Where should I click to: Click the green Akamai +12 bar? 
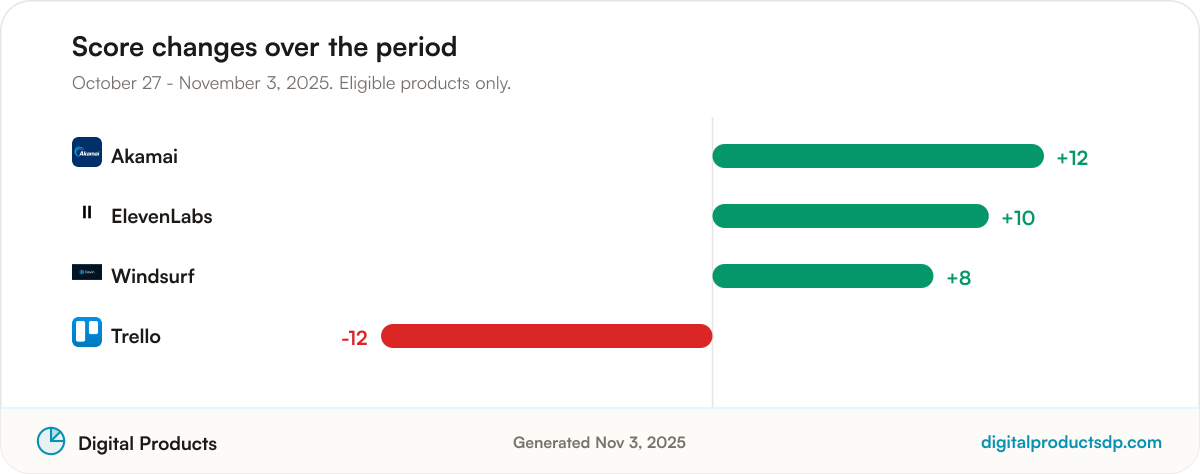[x=878, y=156]
